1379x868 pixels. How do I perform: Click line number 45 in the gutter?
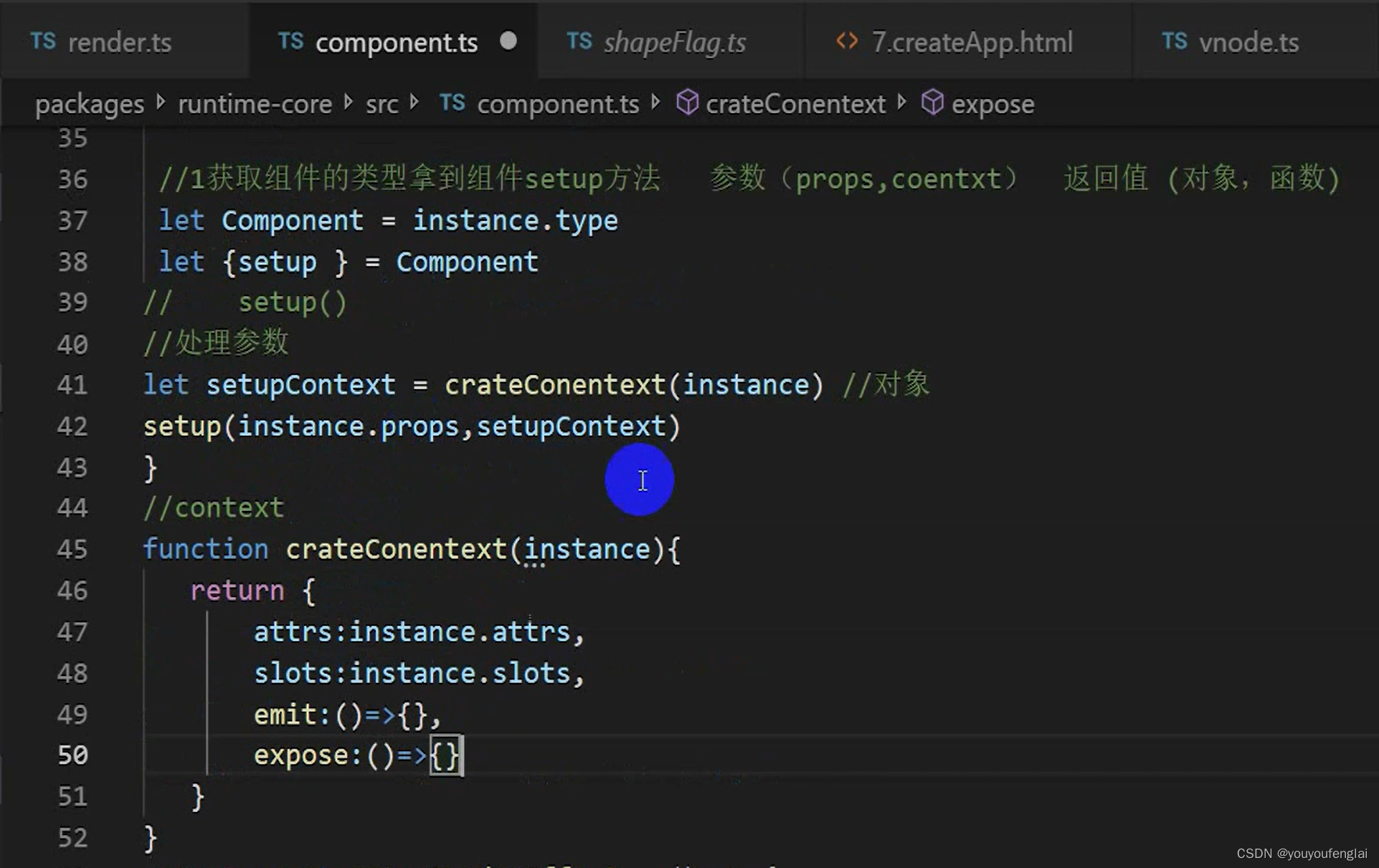(72, 550)
